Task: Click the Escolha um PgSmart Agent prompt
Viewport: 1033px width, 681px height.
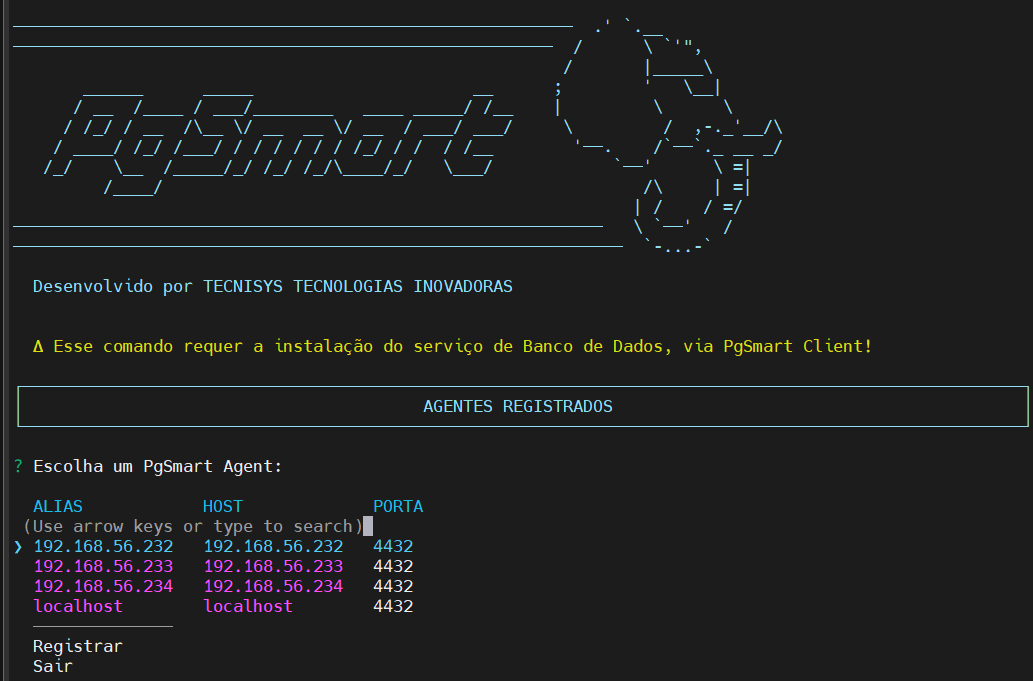Action: (x=157, y=466)
